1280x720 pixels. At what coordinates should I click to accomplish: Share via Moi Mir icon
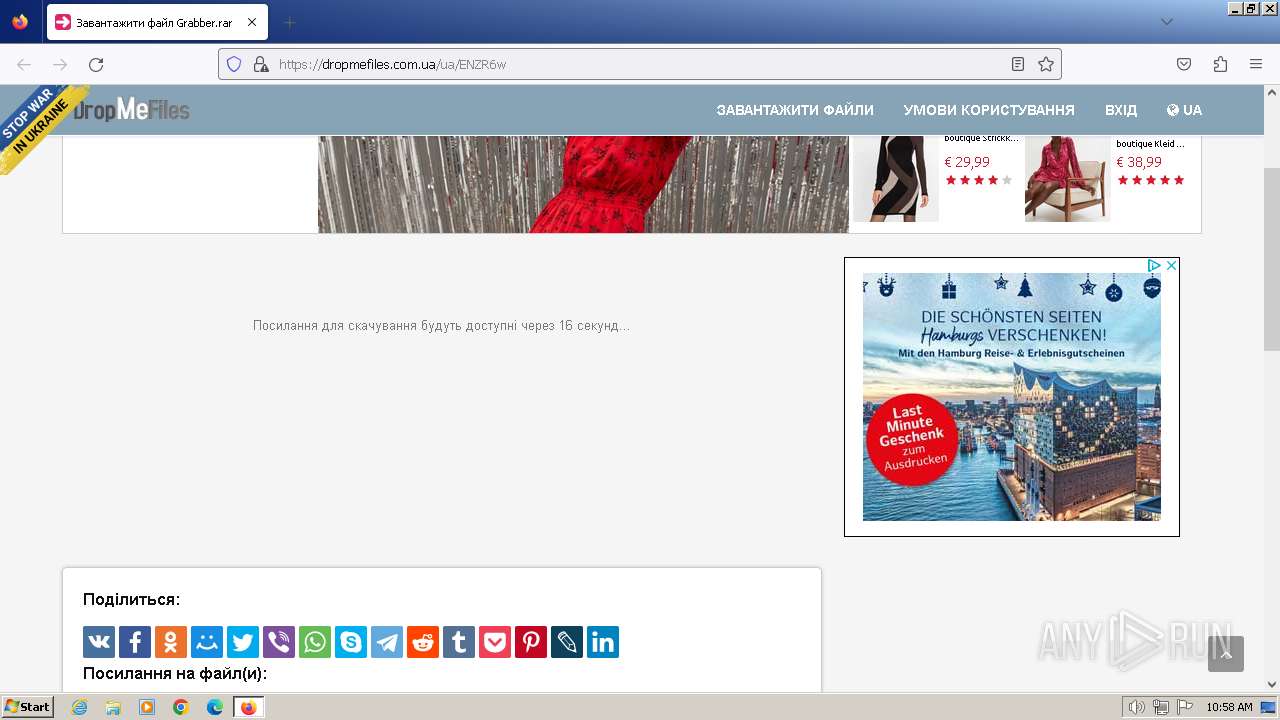[x=207, y=642]
